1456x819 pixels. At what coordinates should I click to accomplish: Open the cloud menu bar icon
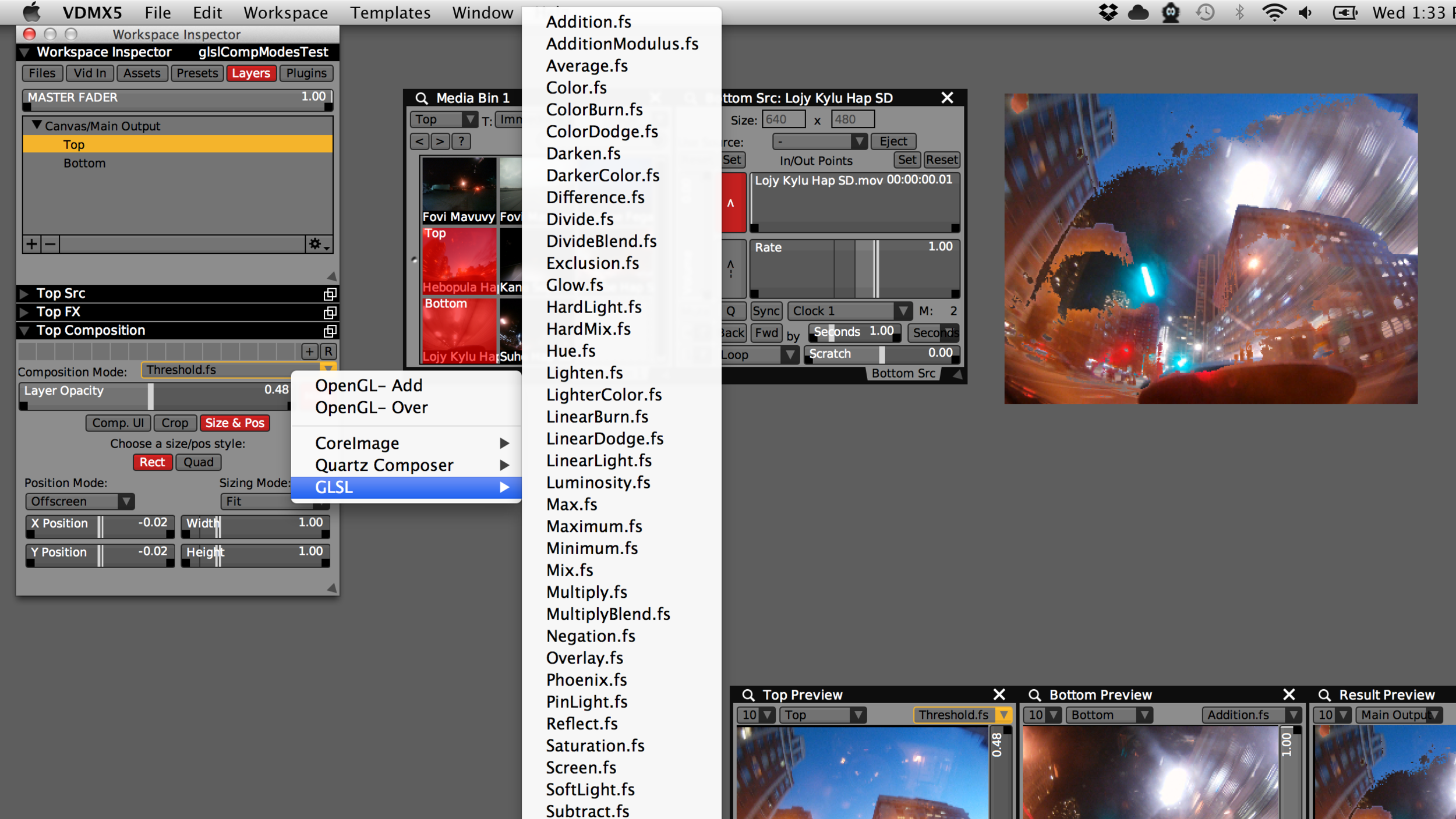(1138, 12)
